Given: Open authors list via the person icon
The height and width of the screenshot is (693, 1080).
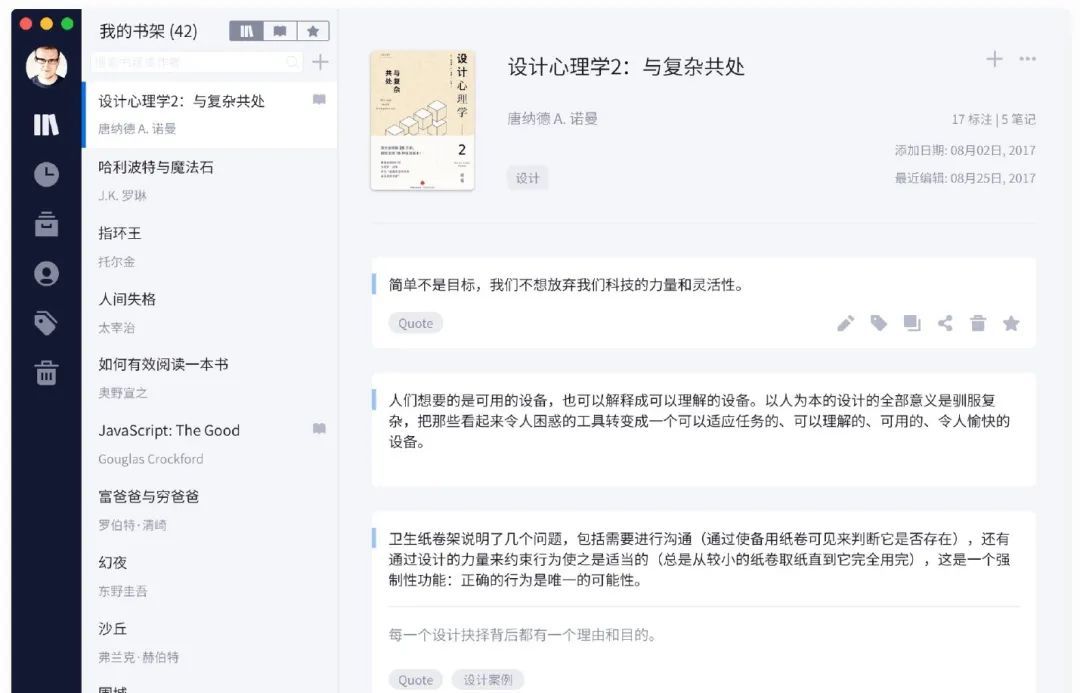Looking at the screenshot, I should tap(46, 273).
